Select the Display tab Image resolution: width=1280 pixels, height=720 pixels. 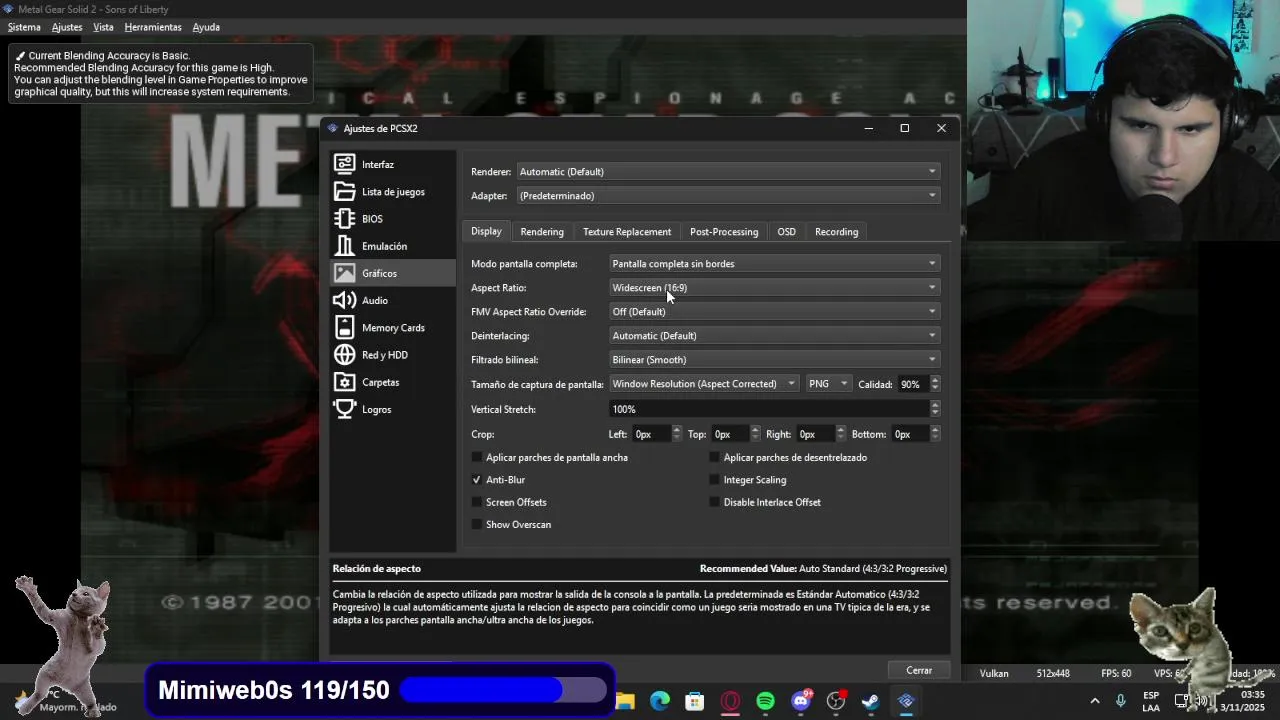click(x=486, y=231)
